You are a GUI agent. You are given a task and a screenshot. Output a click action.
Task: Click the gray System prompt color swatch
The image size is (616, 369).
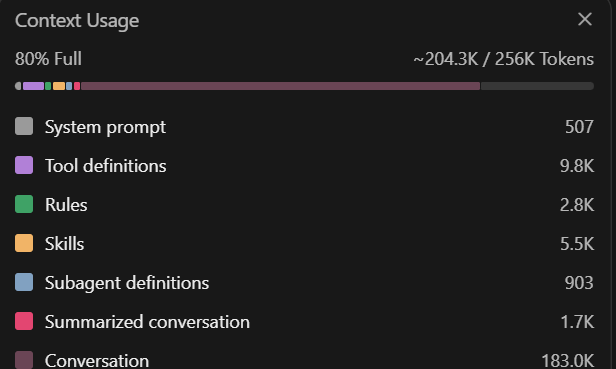coord(24,126)
